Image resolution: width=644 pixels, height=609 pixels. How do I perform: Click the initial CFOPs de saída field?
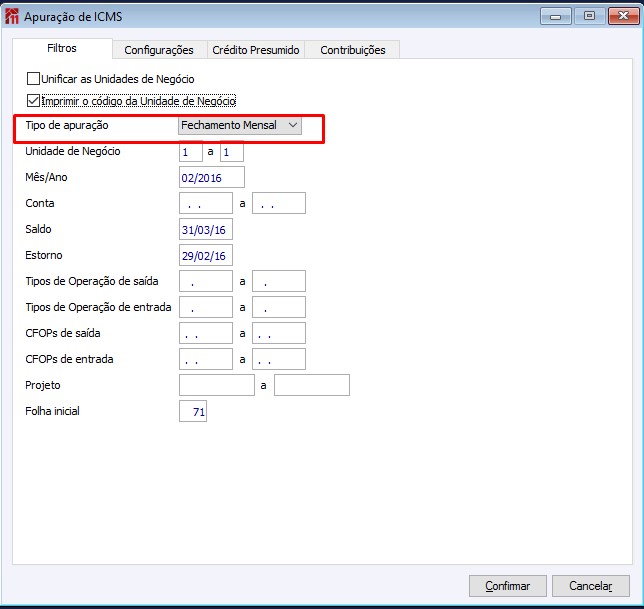206,333
